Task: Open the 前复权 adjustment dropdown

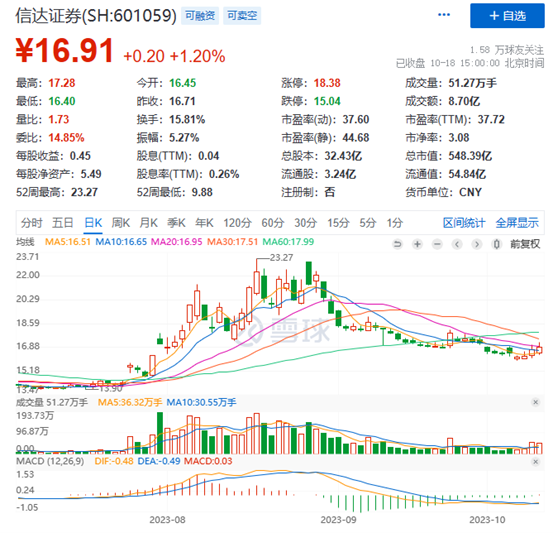Action: 525,244
